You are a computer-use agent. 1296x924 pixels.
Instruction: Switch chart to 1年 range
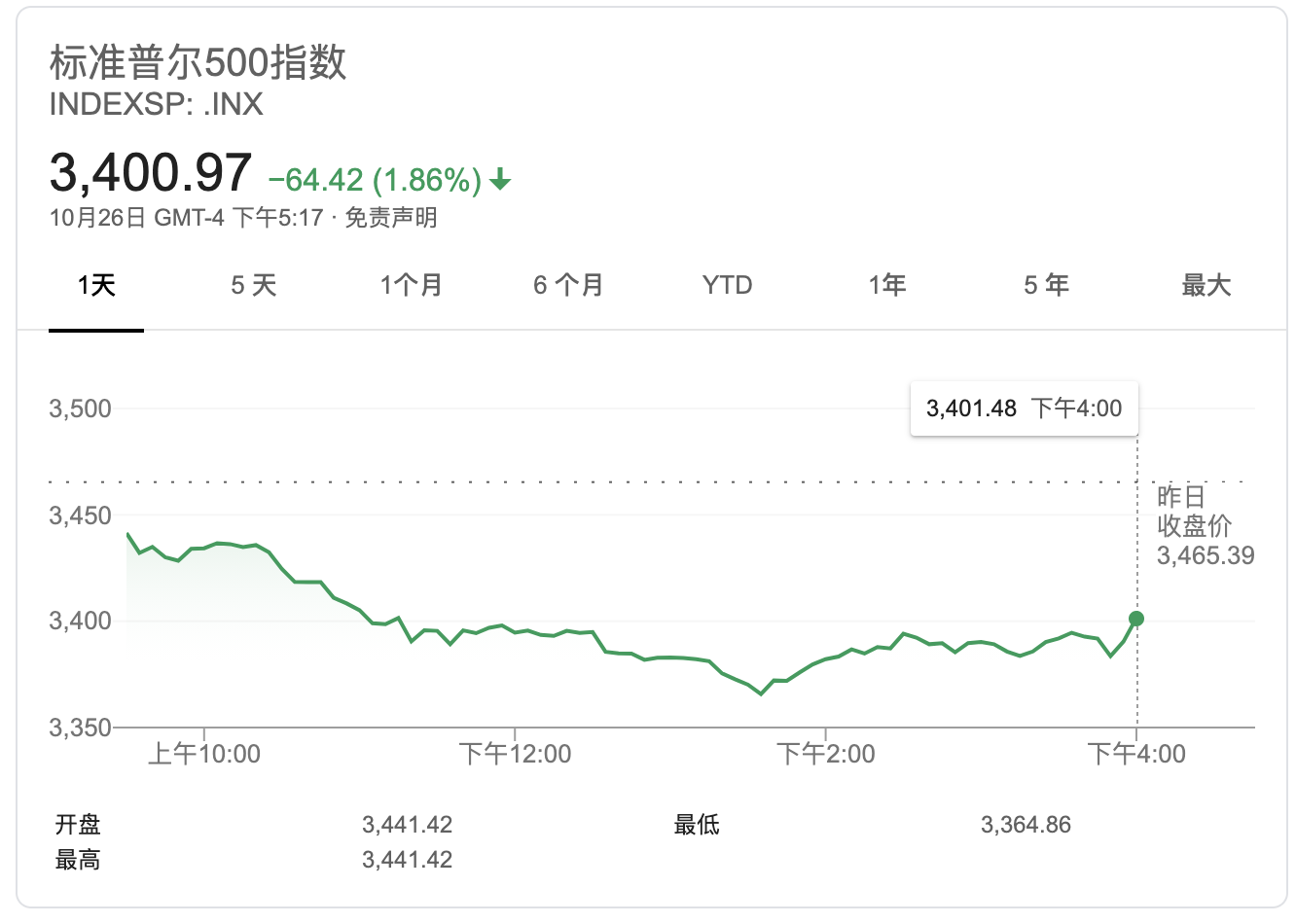point(887,285)
